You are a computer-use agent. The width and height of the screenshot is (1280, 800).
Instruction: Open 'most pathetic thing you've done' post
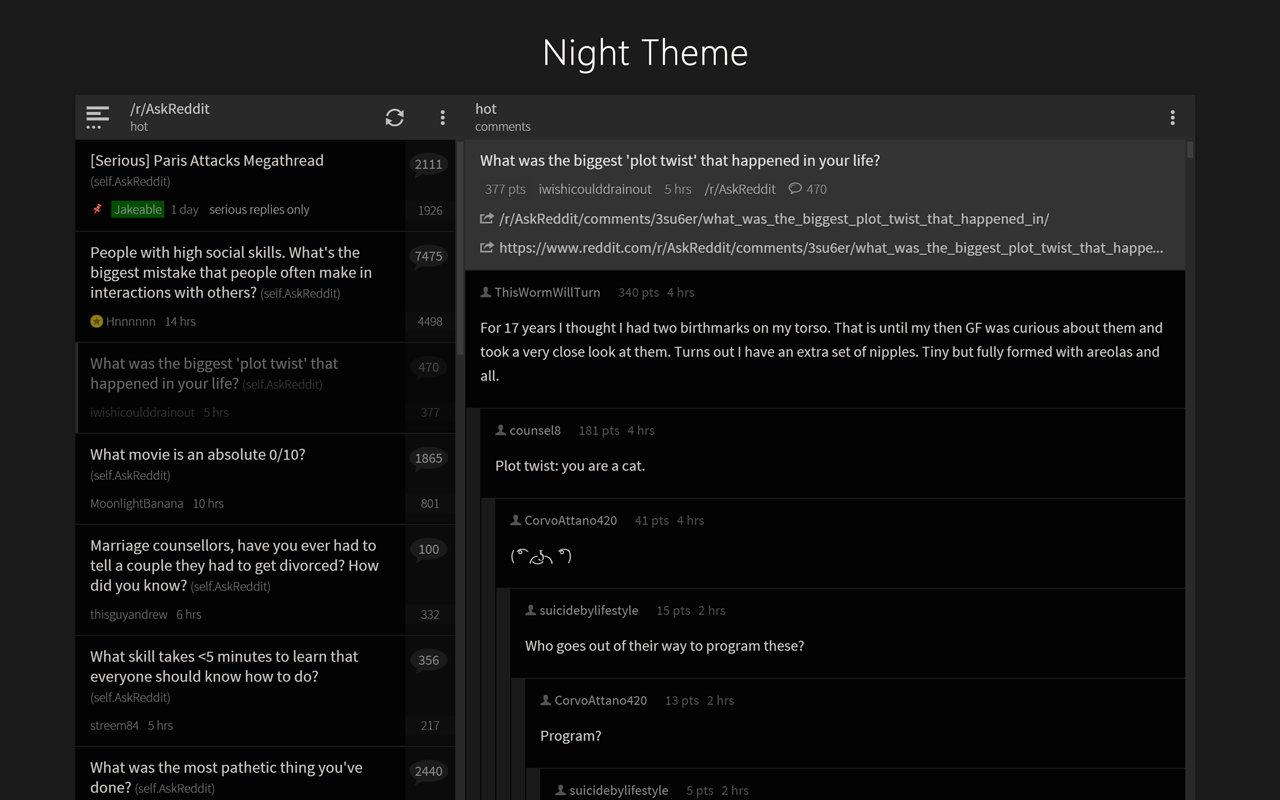pyautogui.click(x=226, y=777)
